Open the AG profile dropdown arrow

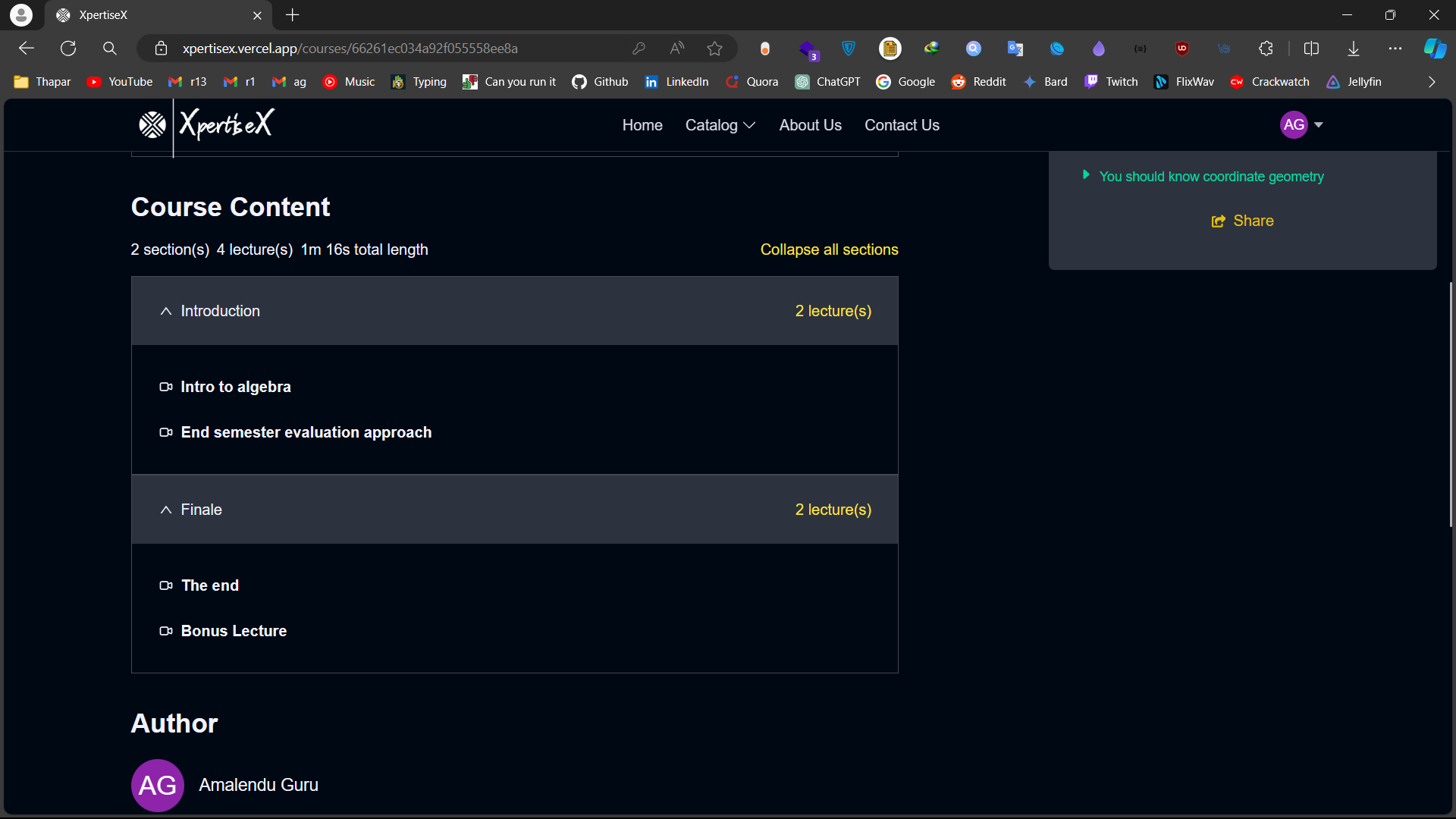tap(1319, 125)
